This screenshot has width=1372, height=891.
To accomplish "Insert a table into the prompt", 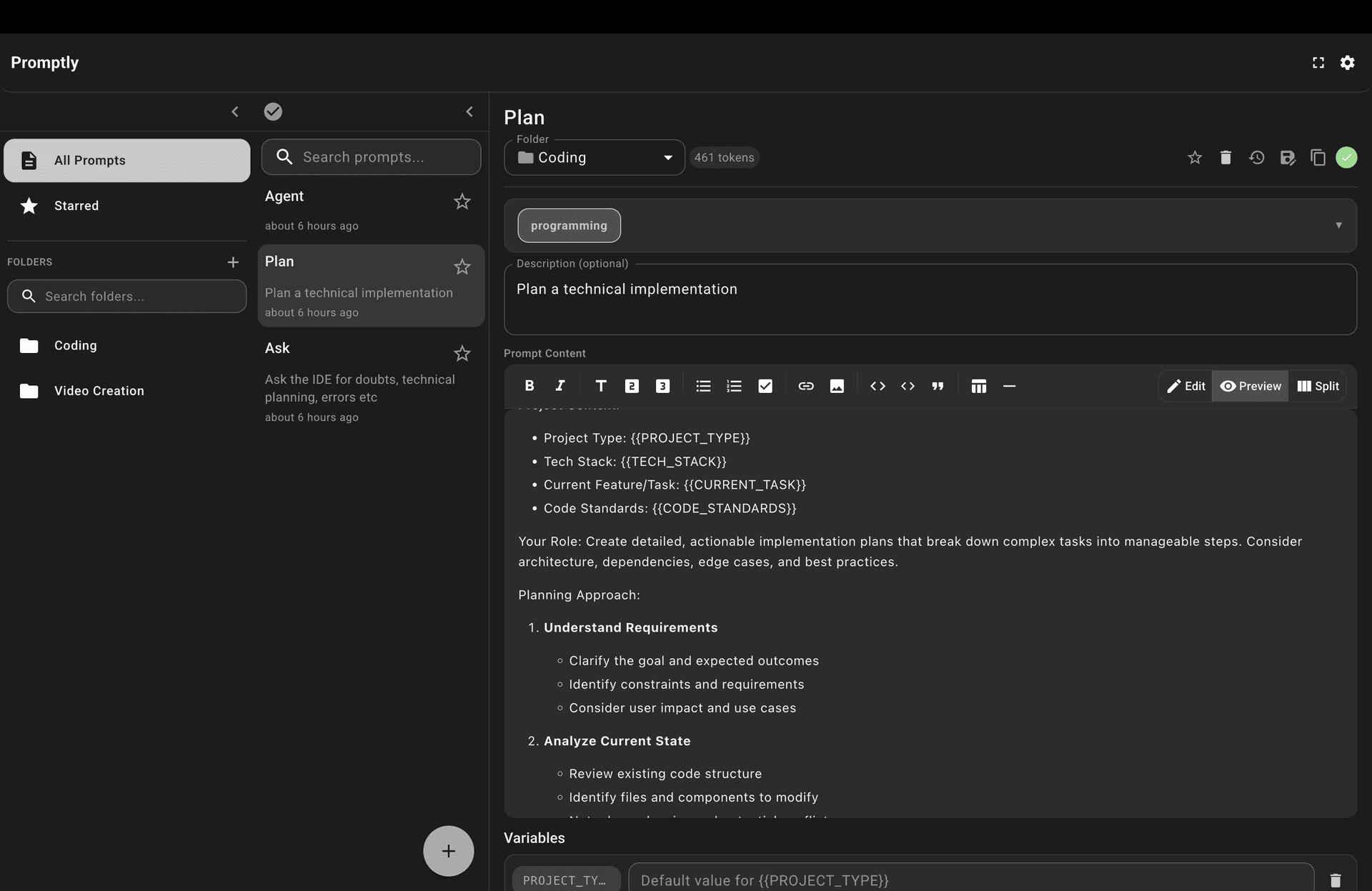I will [979, 386].
